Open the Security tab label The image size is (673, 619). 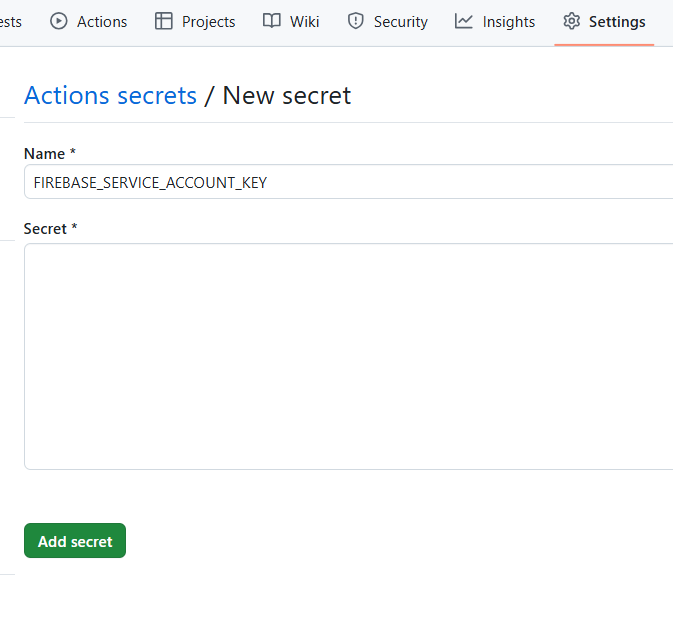click(401, 22)
